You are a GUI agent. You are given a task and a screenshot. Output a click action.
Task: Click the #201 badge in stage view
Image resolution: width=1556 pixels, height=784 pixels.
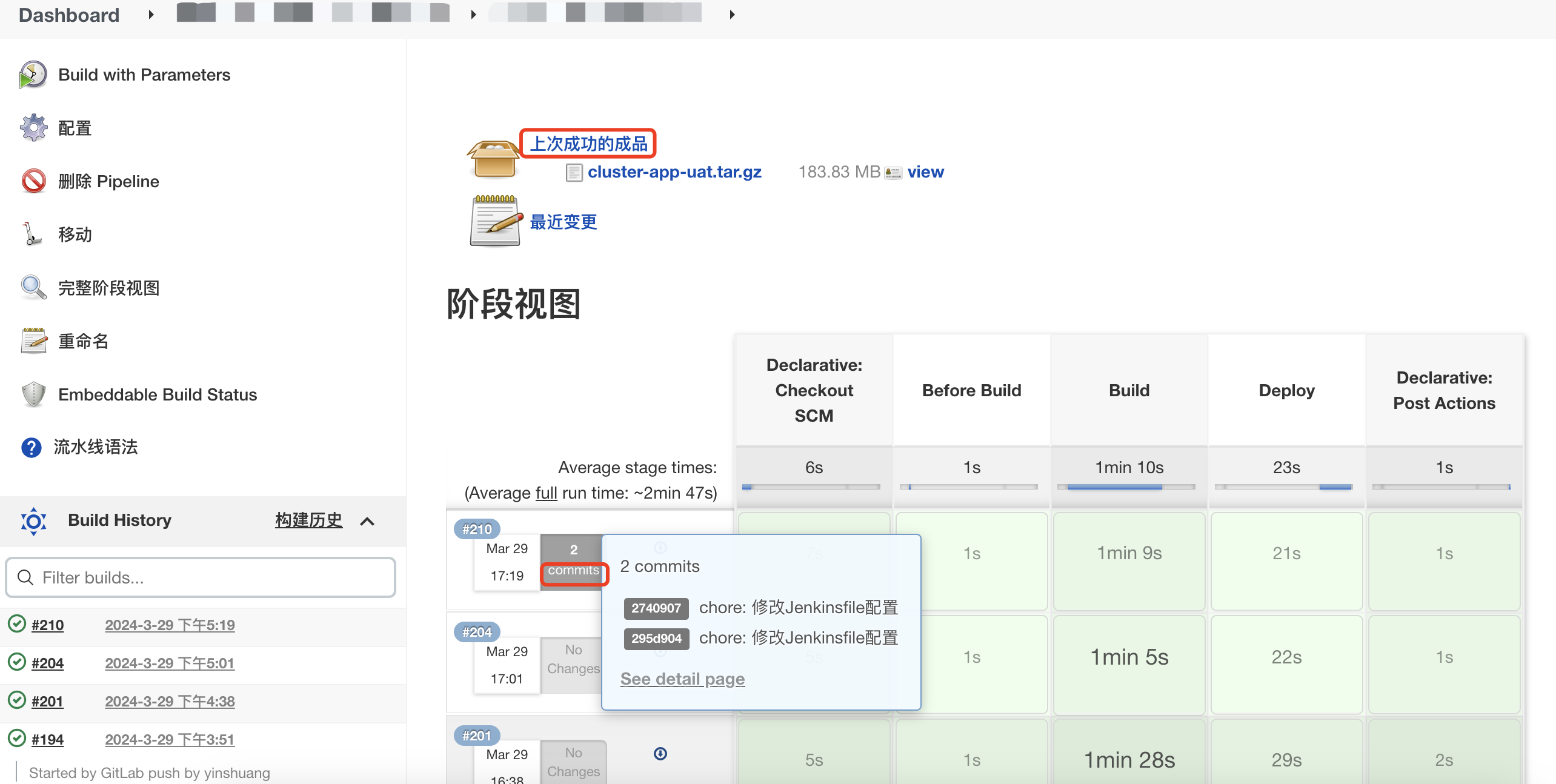[x=477, y=736]
